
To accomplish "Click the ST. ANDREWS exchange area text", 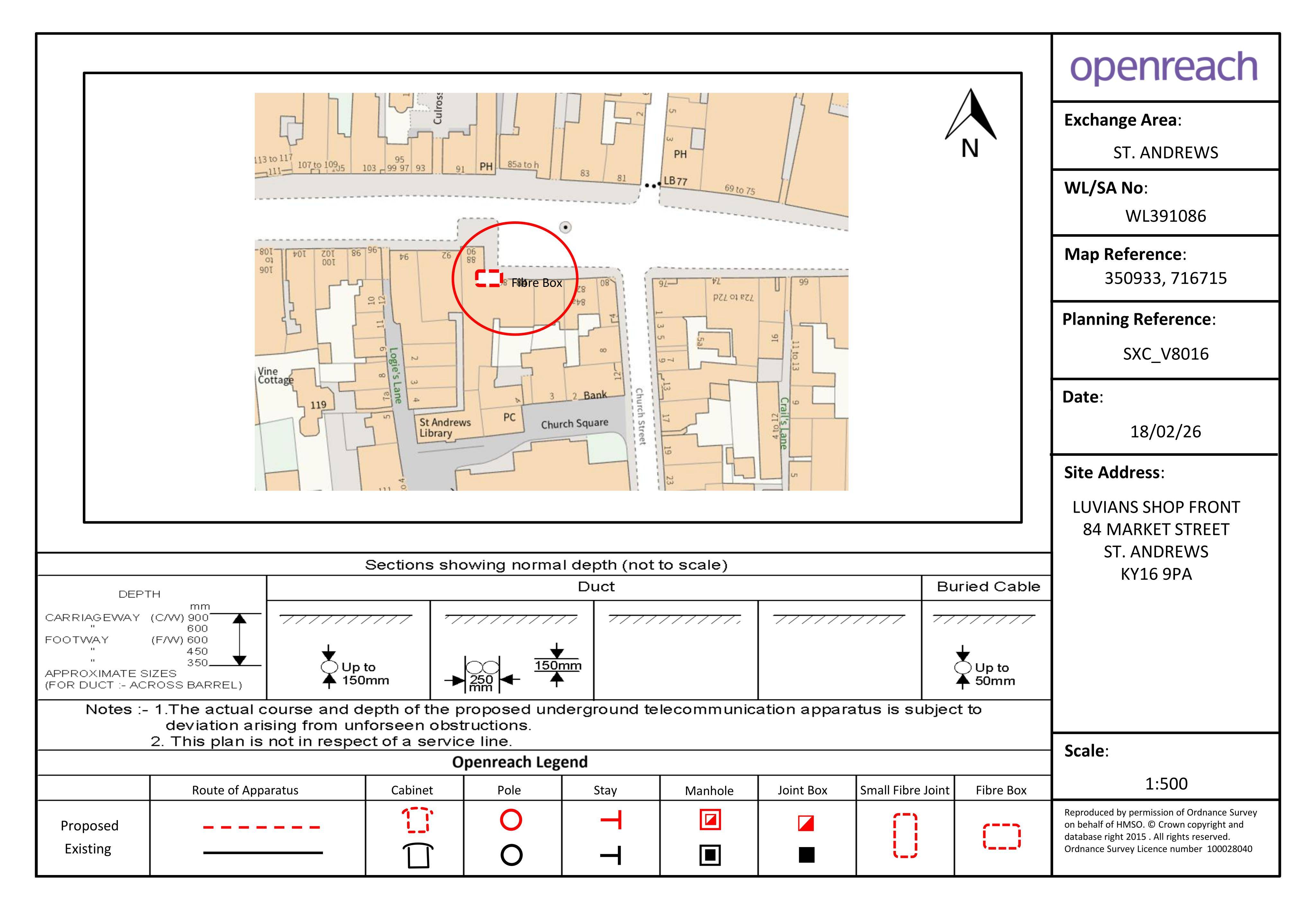I will point(1165,152).
